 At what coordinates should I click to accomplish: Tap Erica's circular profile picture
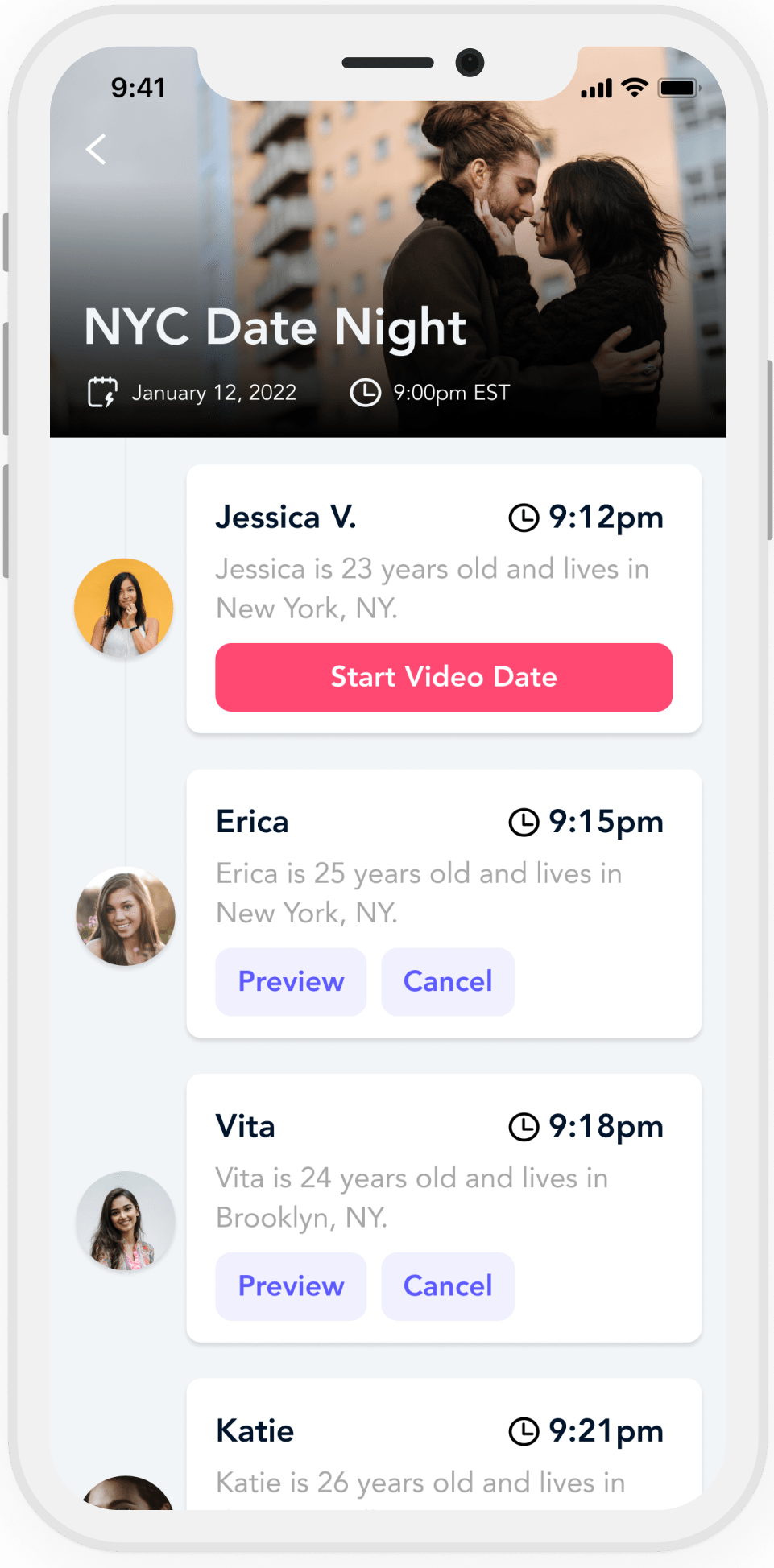pos(125,915)
